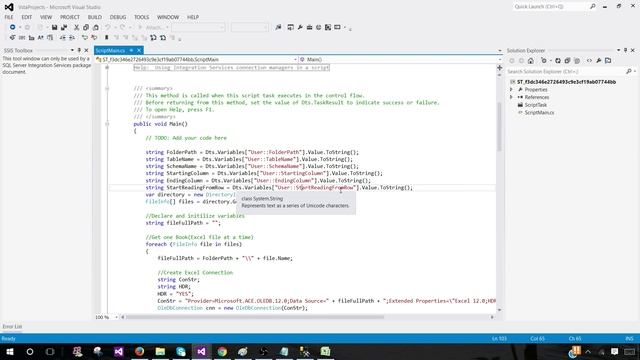Screen dimensions: 640x360
Task: Expand the Properties node in Solution Explorer
Action: click(511, 89)
